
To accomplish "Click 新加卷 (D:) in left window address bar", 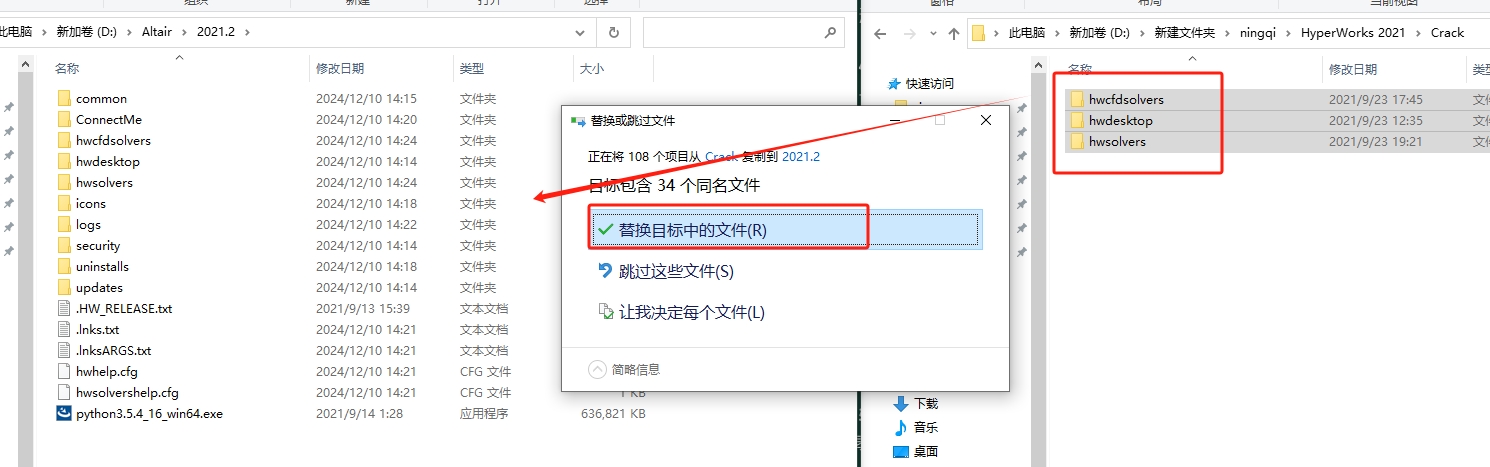I will [87, 32].
